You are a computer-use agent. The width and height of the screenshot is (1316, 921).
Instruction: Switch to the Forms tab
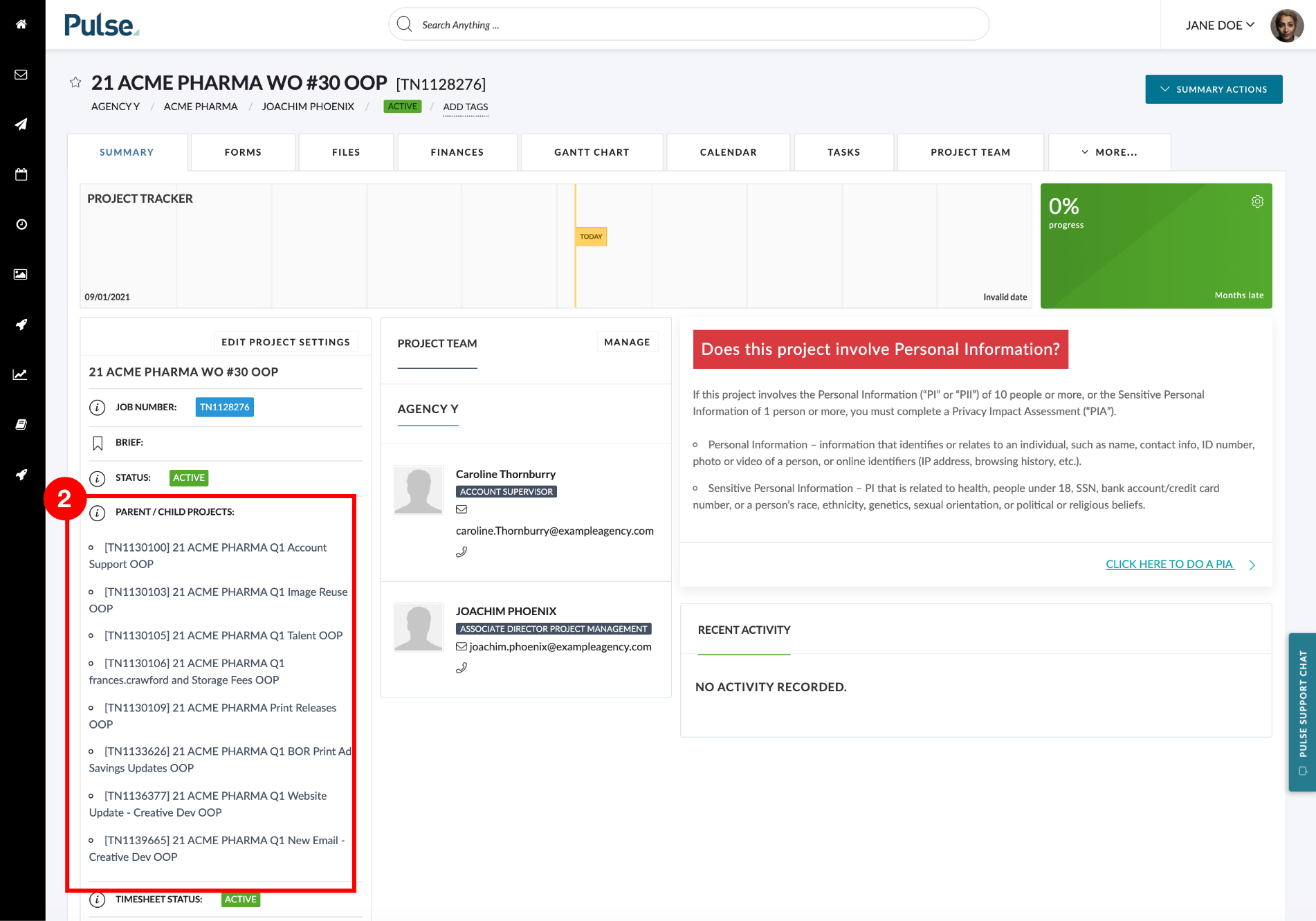243,152
